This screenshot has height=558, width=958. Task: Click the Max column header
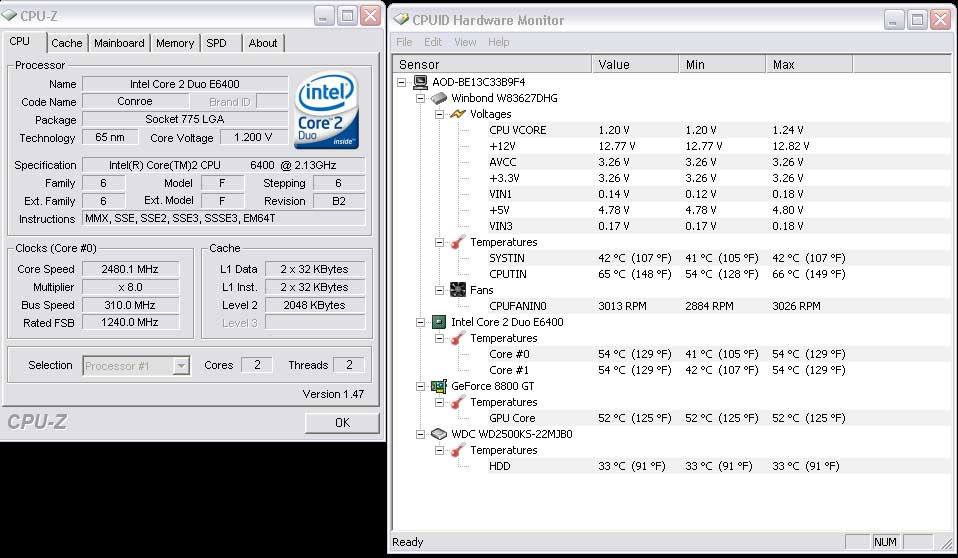pos(809,64)
